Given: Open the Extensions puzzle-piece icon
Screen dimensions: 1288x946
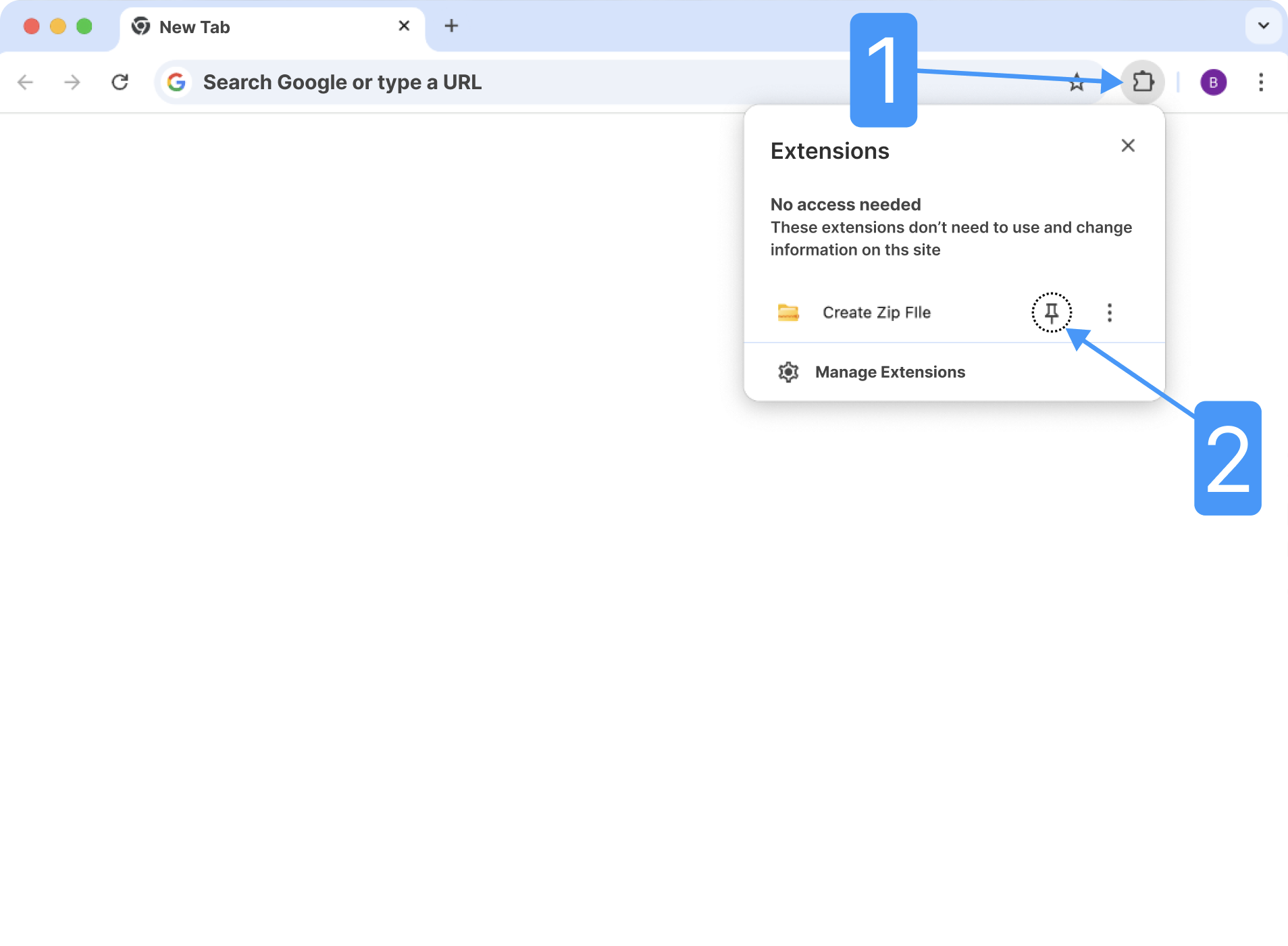Looking at the screenshot, I should (x=1142, y=82).
